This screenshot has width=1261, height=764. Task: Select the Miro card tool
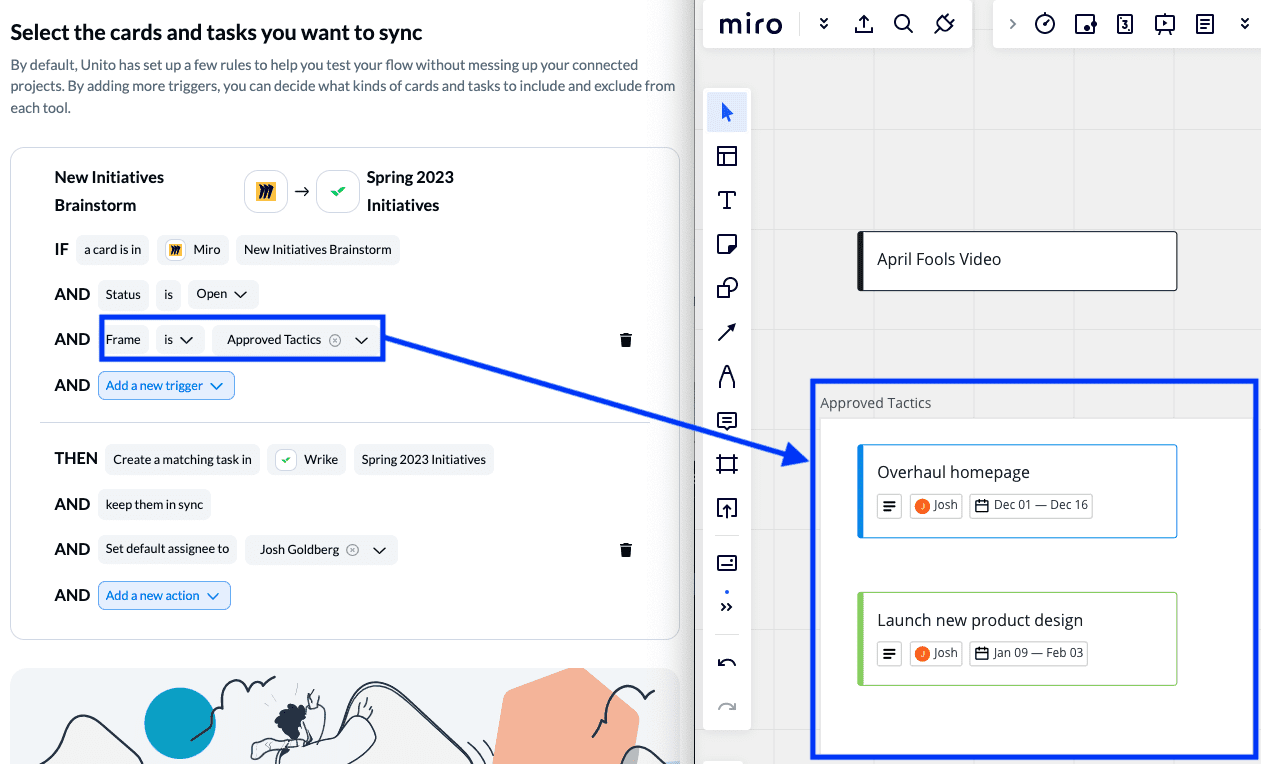727,563
